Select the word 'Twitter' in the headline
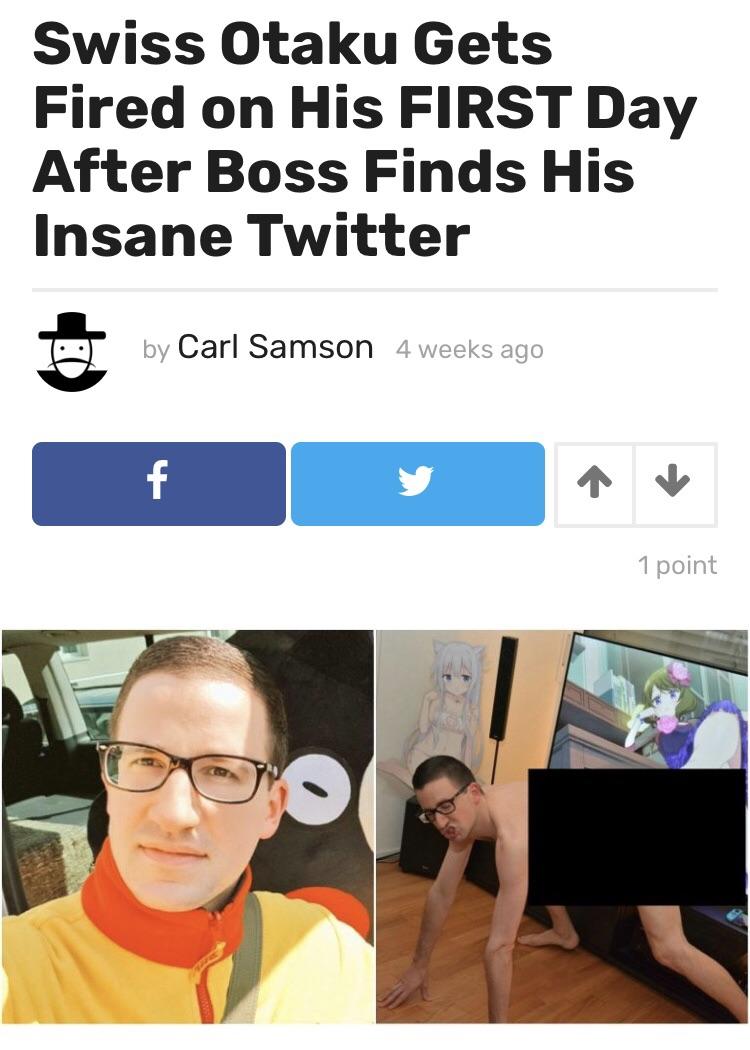750x1050 pixels. [359, 236]
